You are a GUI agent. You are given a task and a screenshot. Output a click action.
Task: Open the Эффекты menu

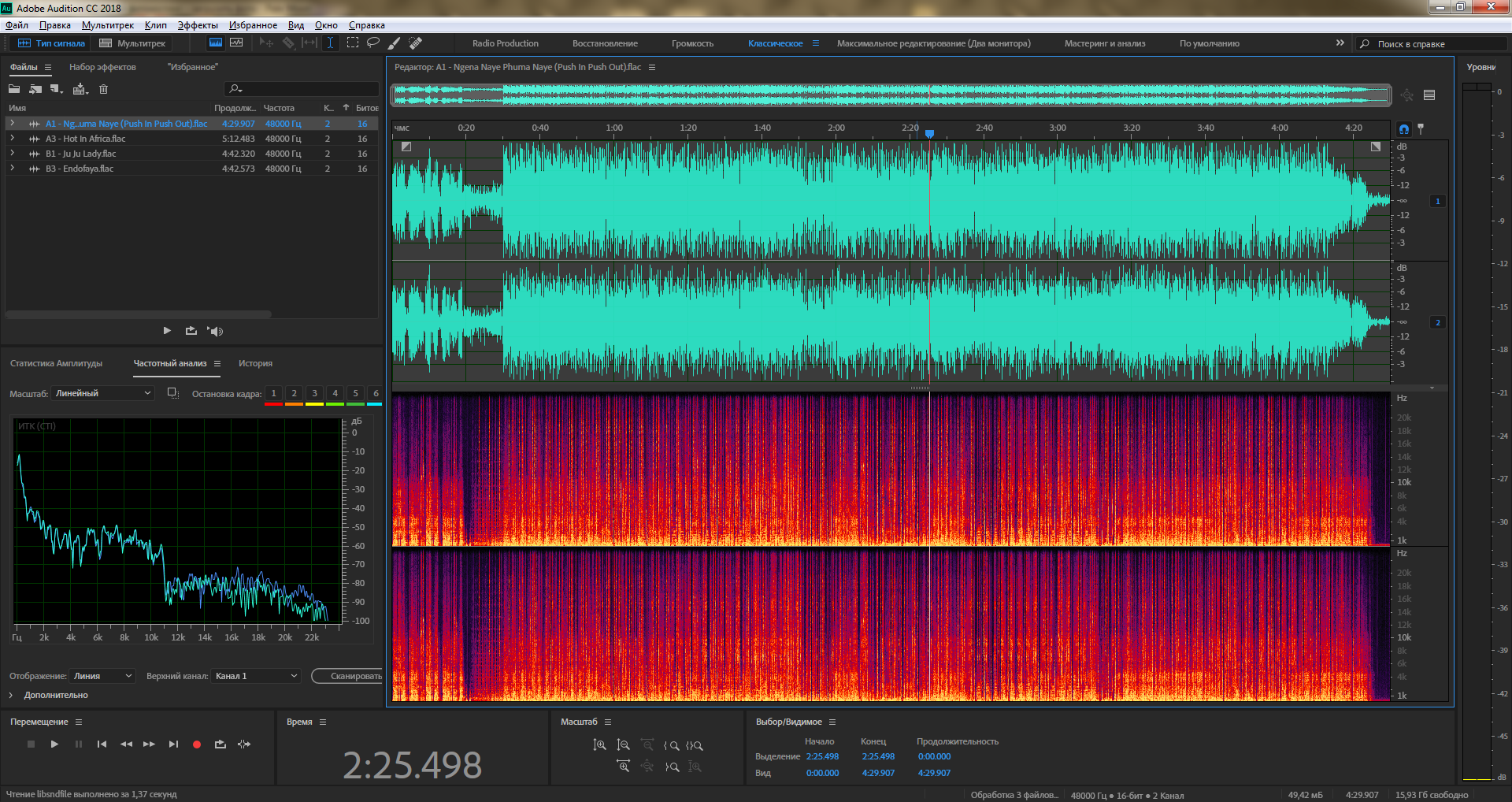pyautogui.click(x=198, y=25)
